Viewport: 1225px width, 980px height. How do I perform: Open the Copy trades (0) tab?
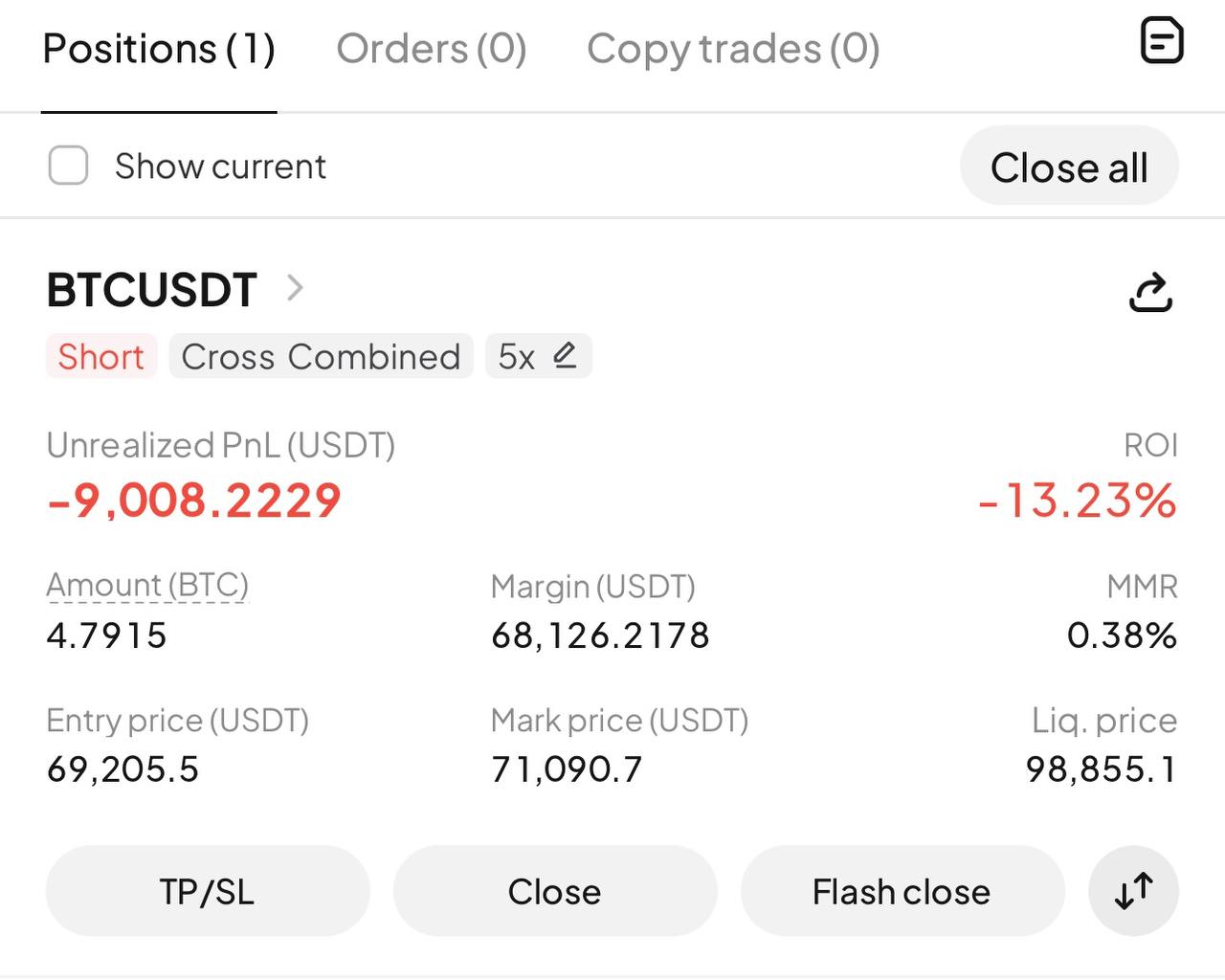(733, 49)
